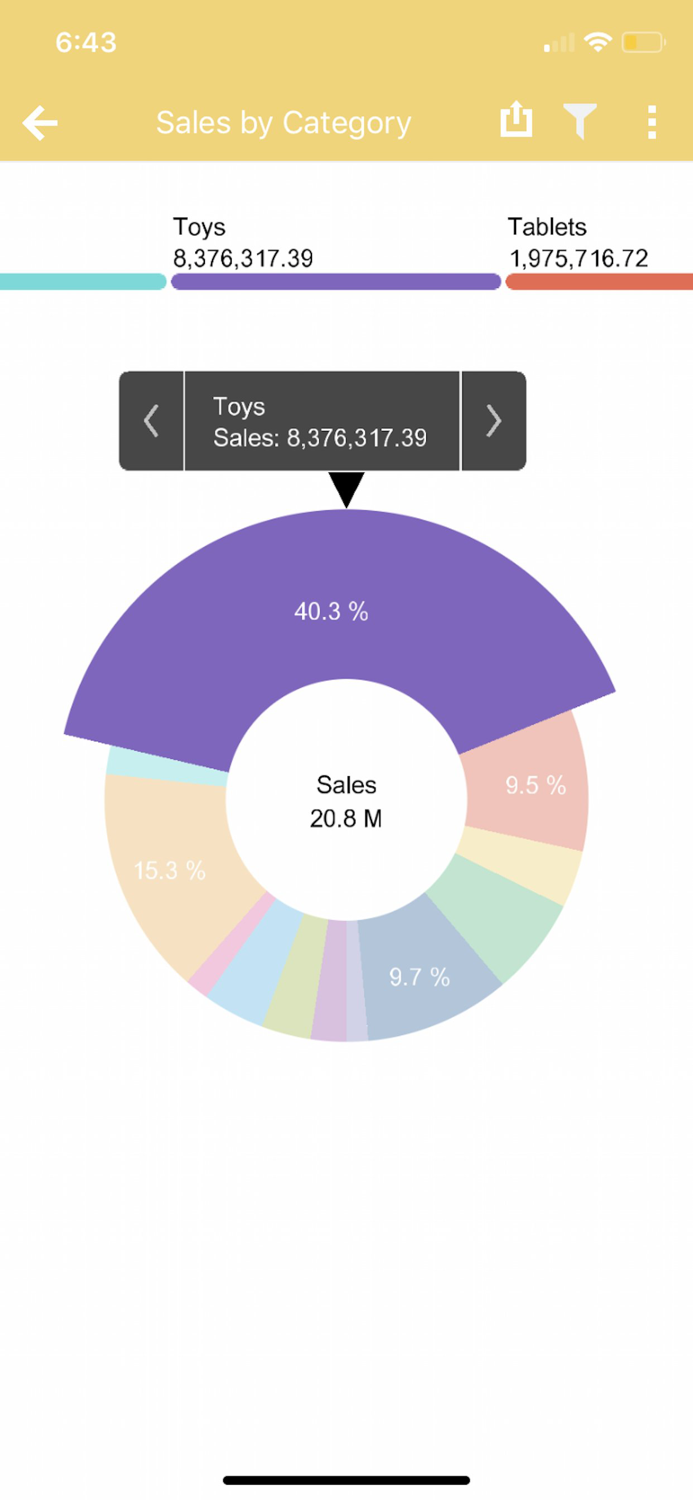693x1500 pixels.
Task: Tap the Wi-Fi icon in the status bar
Action: 598,42
